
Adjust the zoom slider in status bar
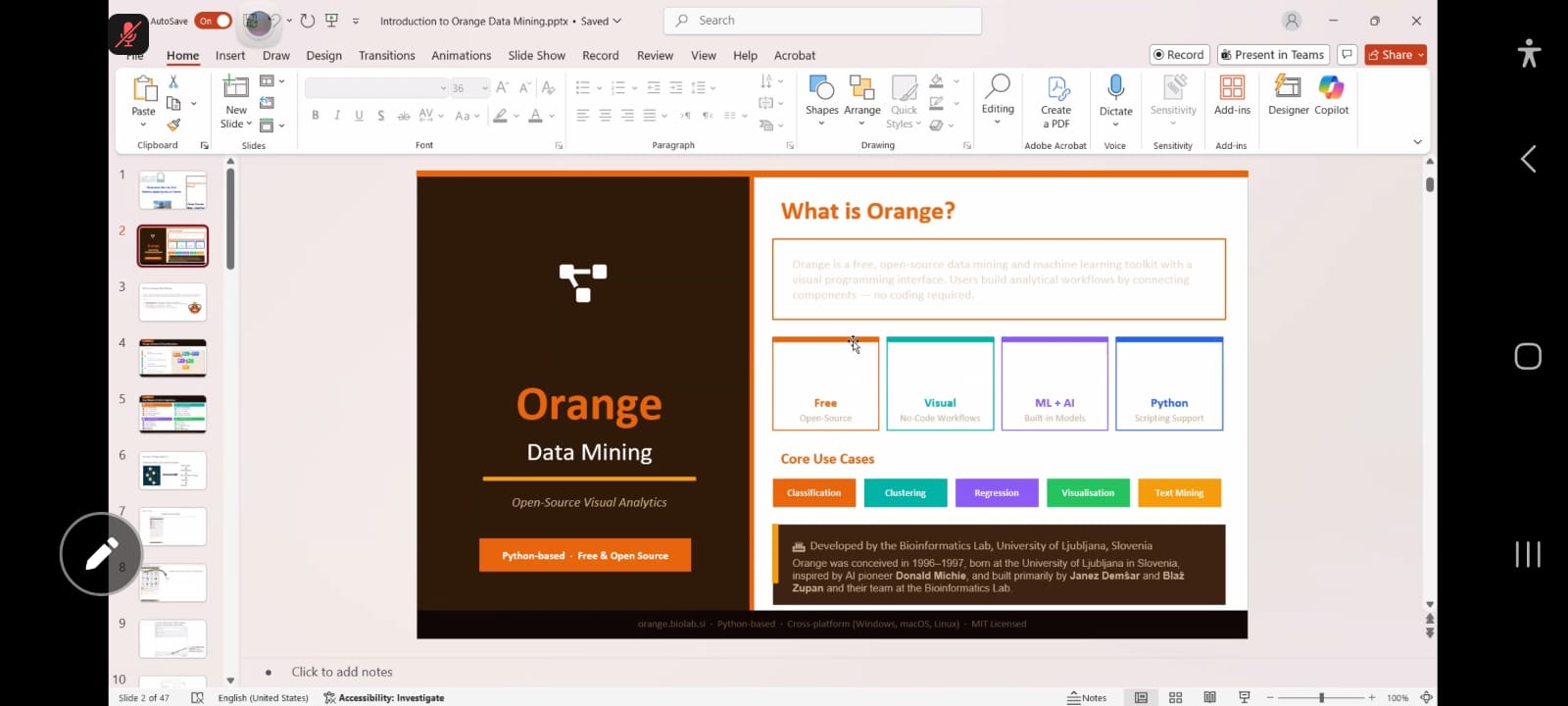(1321, 697)
